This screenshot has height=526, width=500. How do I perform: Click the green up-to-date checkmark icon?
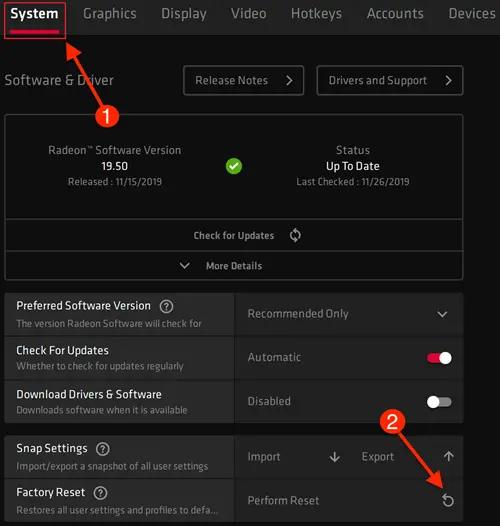(234, 166)
